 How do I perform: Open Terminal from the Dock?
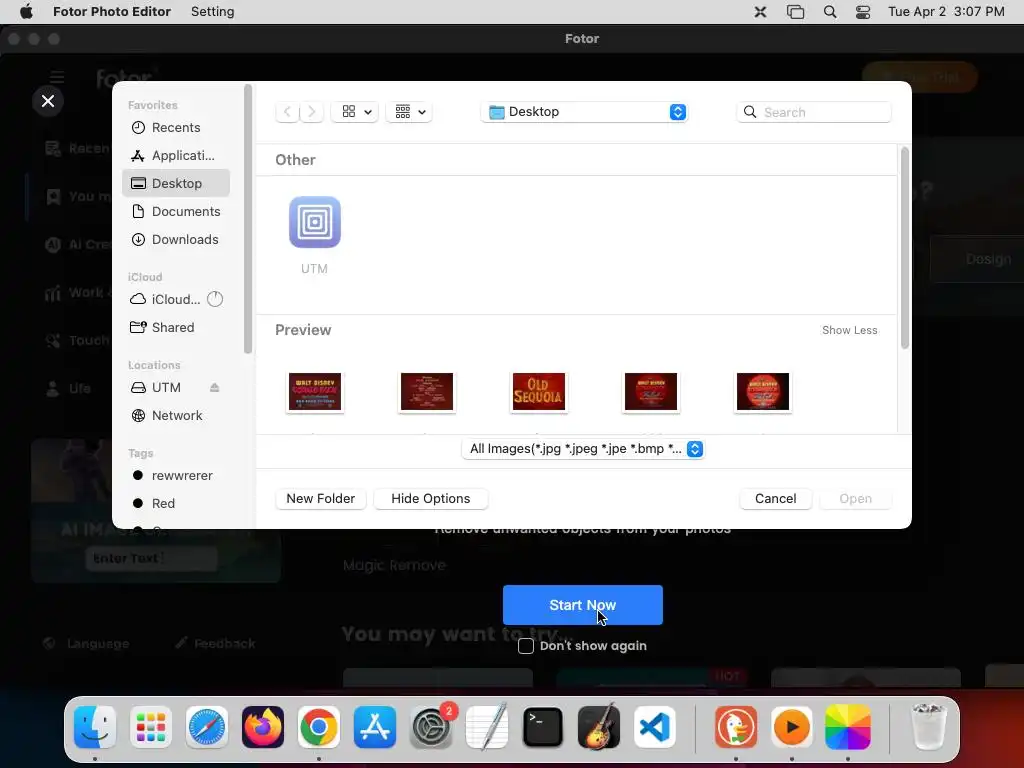coord(543,727)
